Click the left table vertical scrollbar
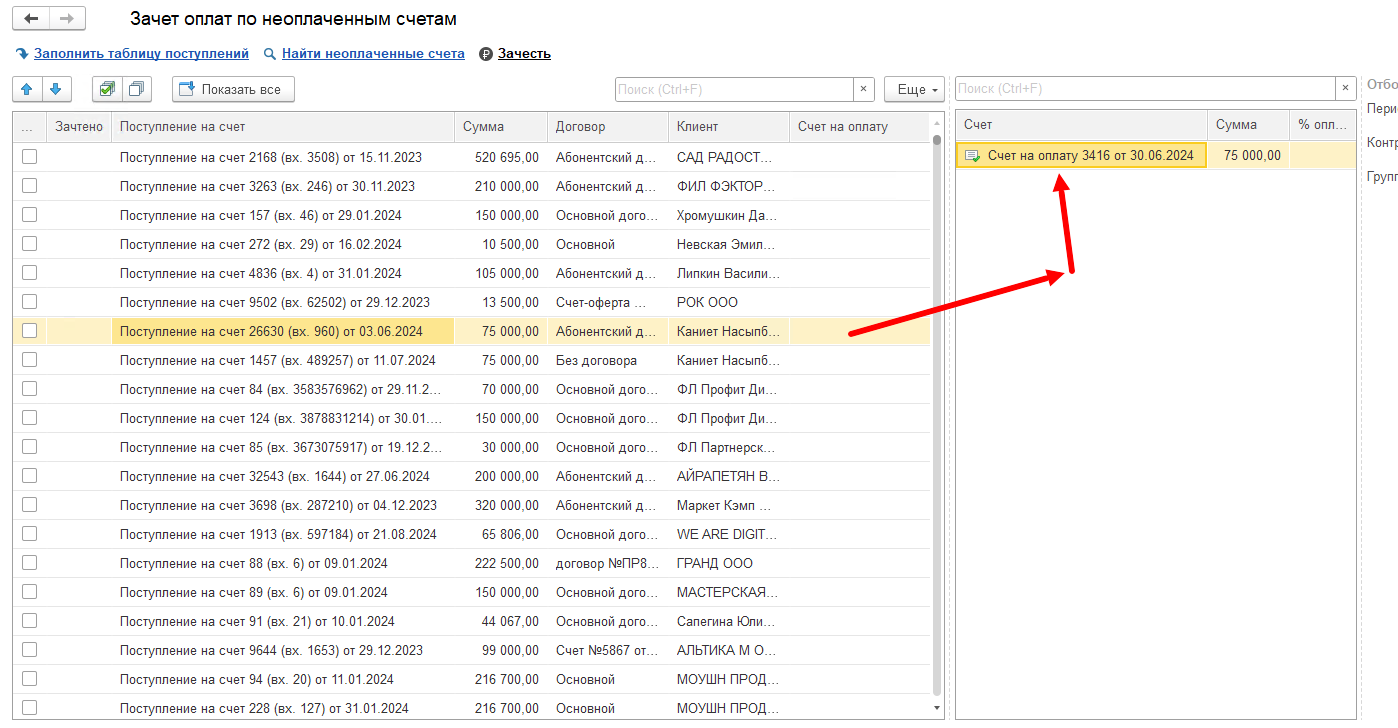 (937, 416)
